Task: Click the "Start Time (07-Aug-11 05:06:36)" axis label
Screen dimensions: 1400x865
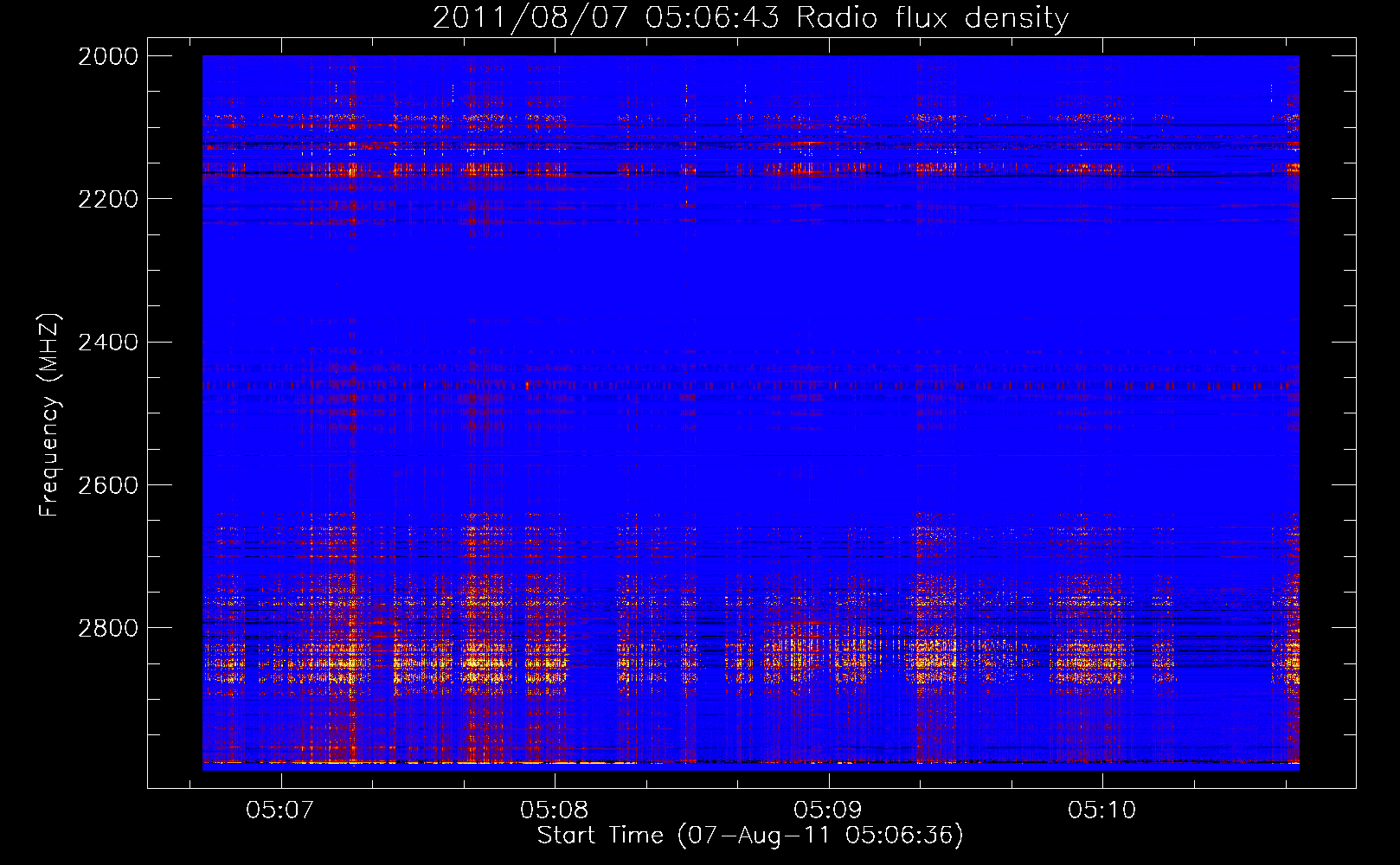Action: pyautogui.click(x=750, y=836)
